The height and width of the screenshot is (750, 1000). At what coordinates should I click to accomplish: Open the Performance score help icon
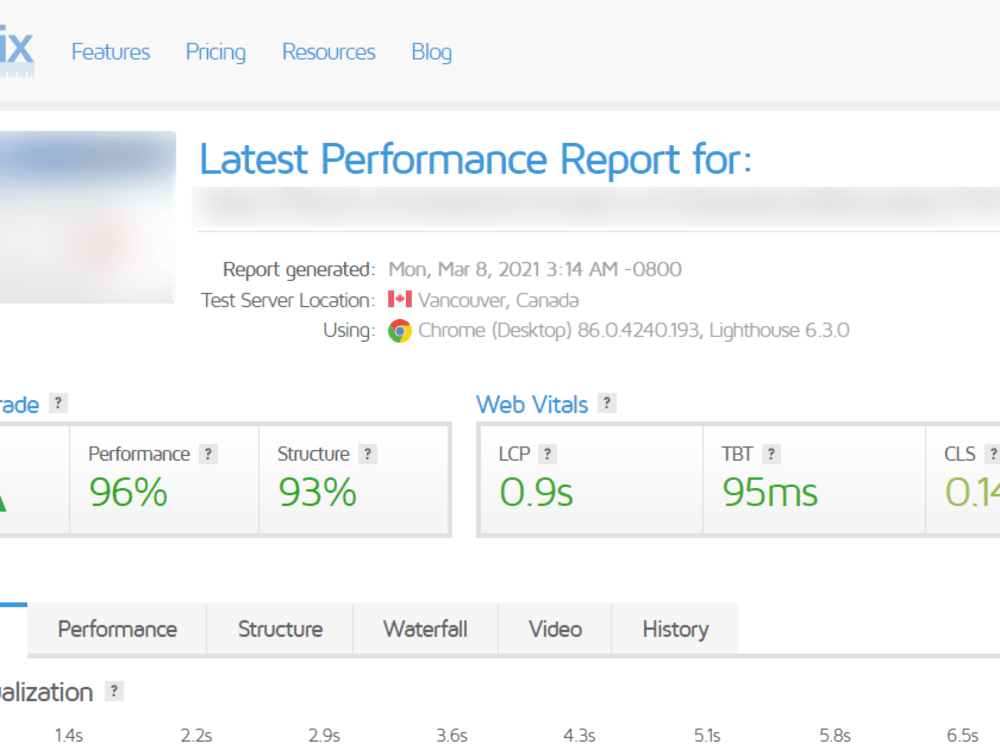207,453
